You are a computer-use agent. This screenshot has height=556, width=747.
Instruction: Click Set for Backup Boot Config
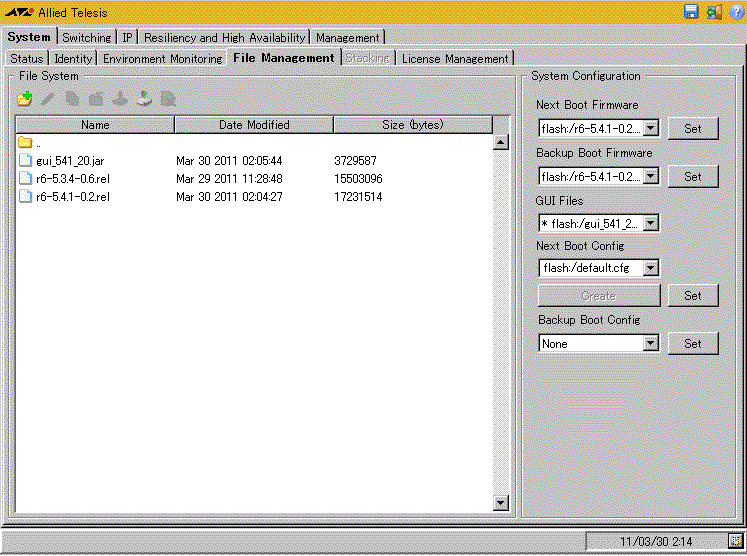693,344
